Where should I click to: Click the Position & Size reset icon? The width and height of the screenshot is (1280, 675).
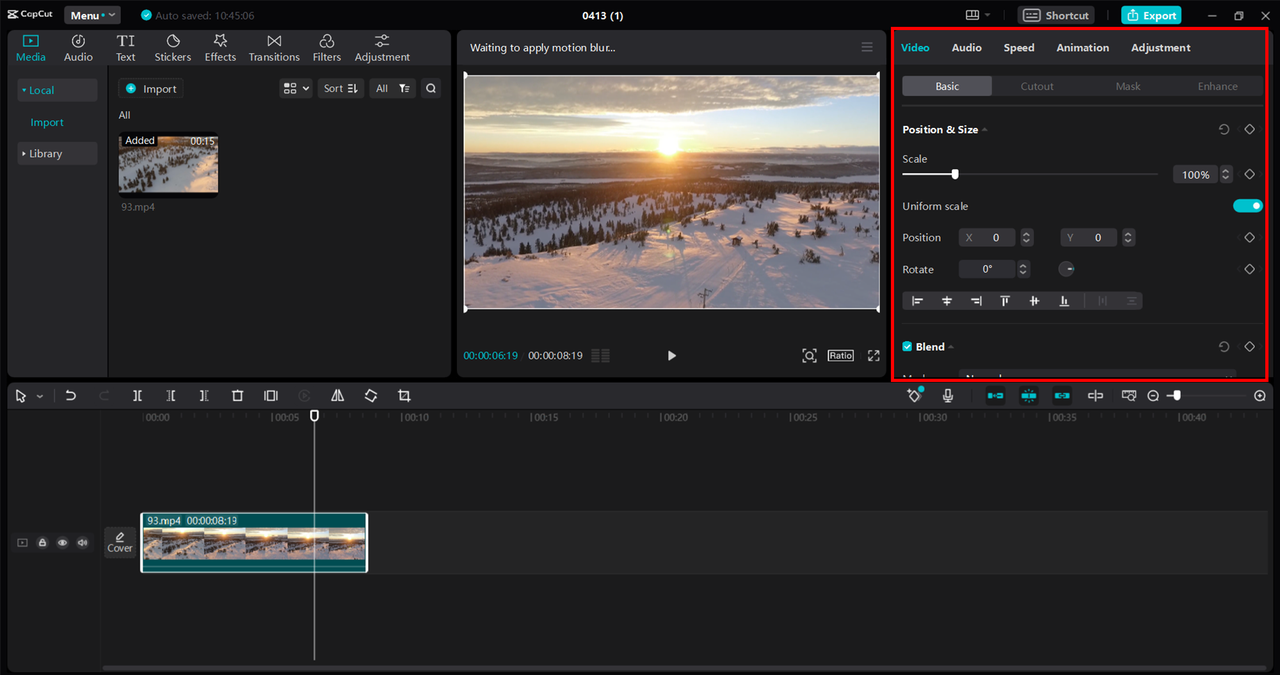1224,130
